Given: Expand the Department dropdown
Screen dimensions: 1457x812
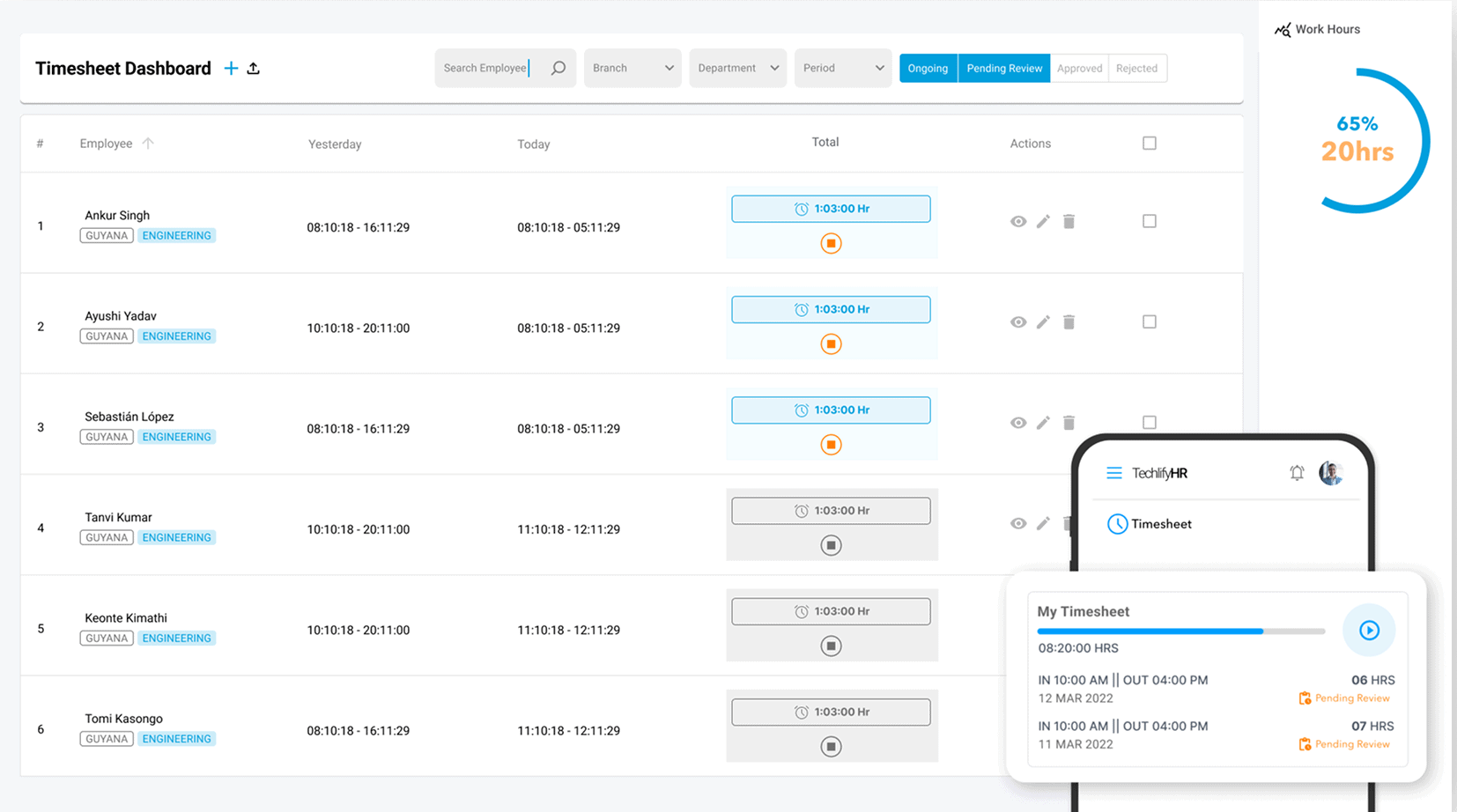Looking at the screenshot, I should pyautogui.click(x=737, y=68).
